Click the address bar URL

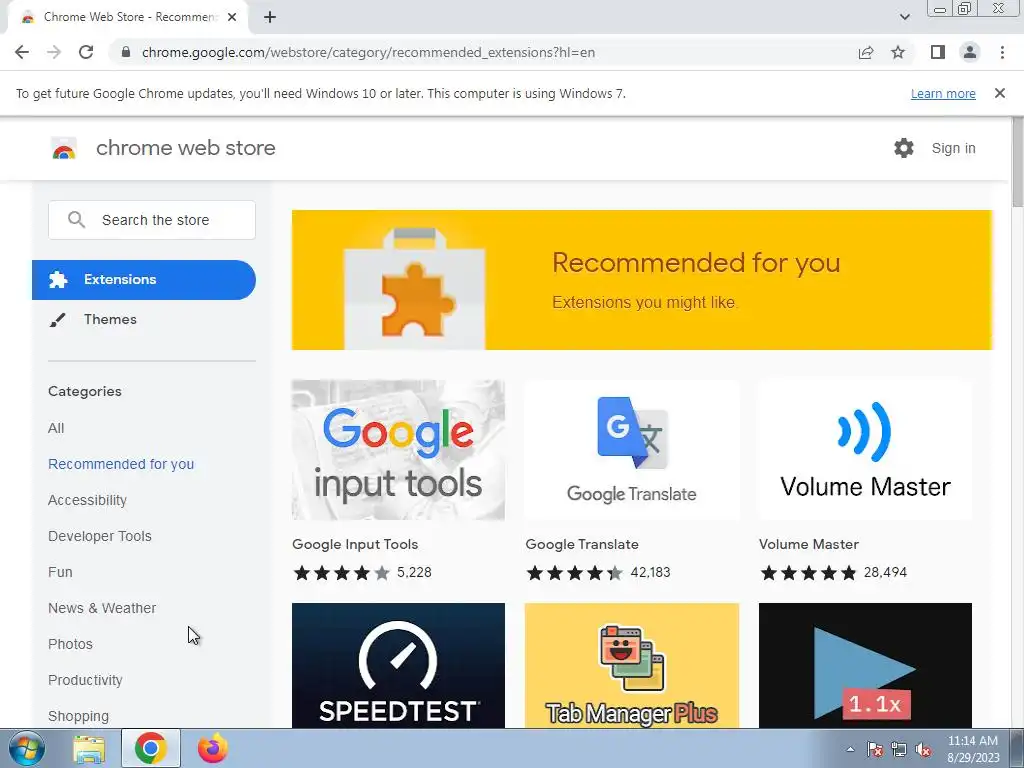368,52
